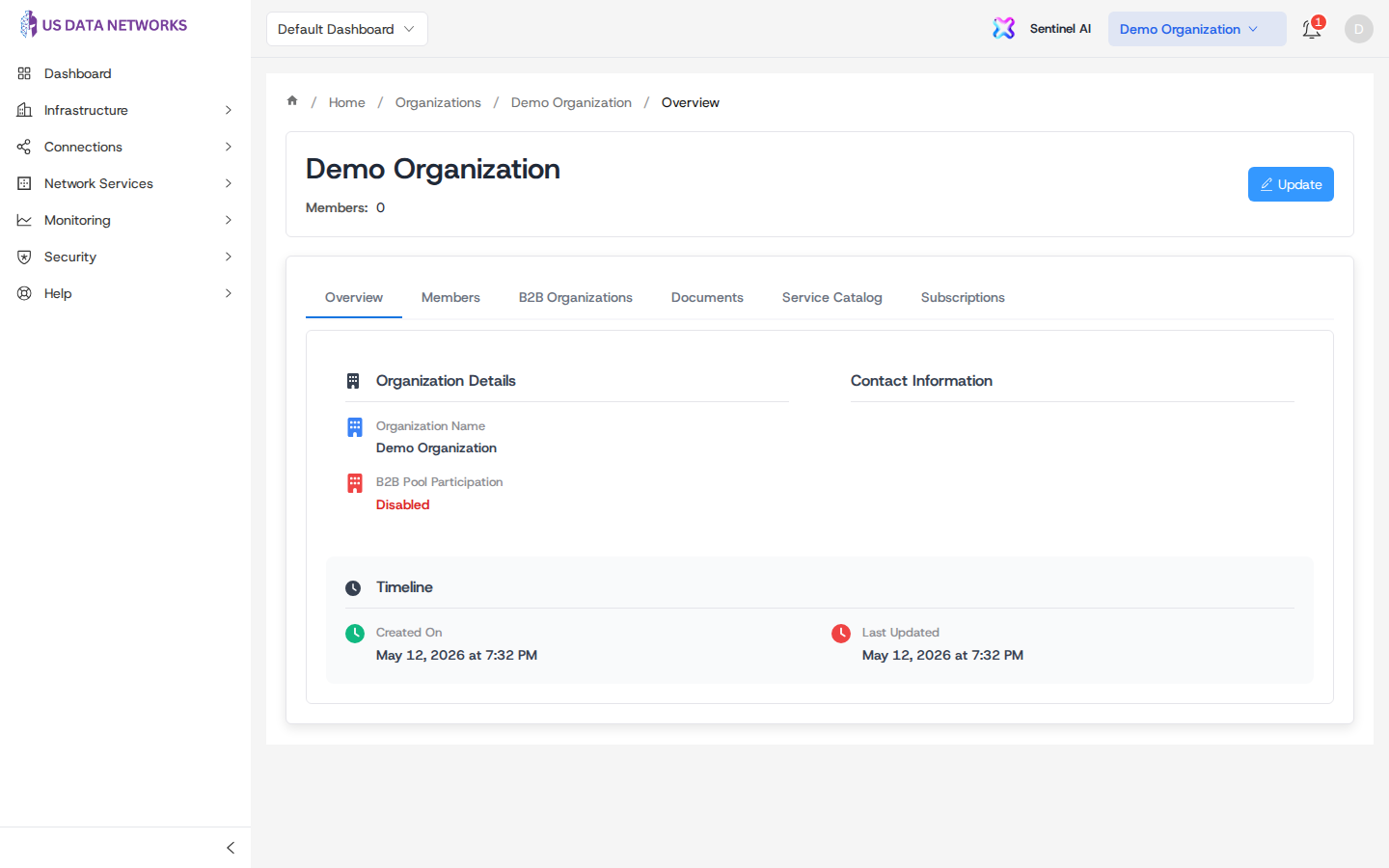Switch to the B2B Organizations tab
This screenshot has width=1389, height=868.
tap(576, 297)
